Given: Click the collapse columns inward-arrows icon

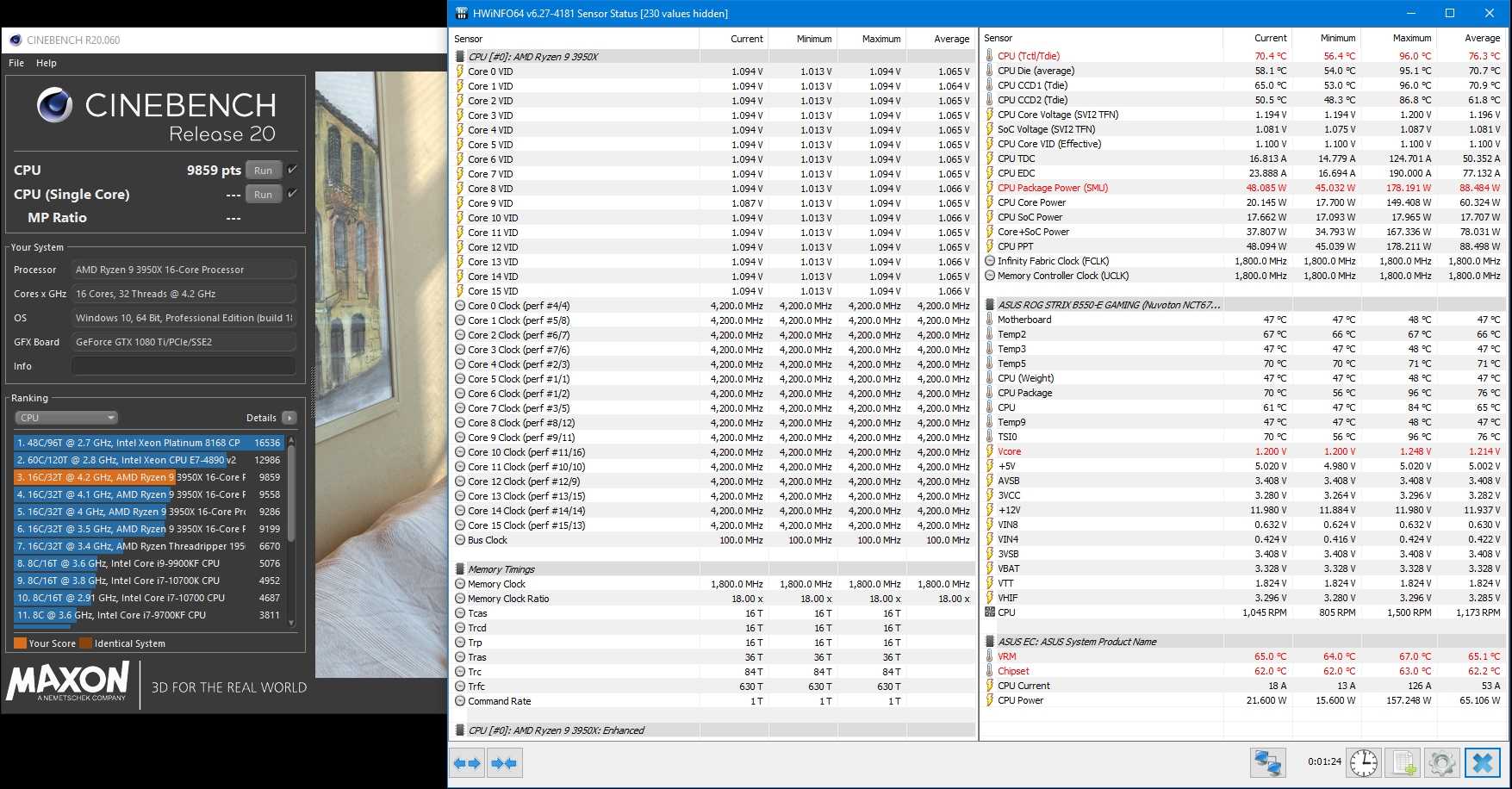Looking at the screenshot, I should pyautogui.click(x=504, y=763).
